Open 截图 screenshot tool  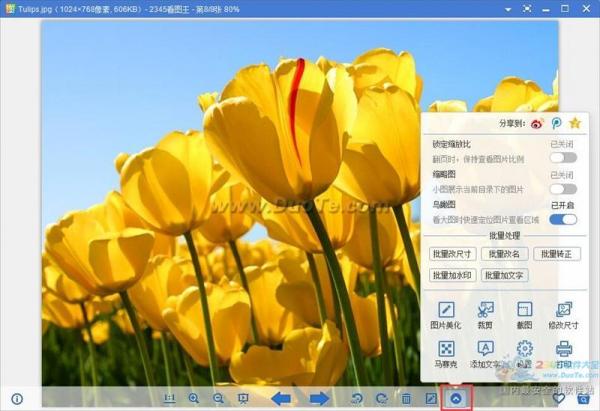[525, 315]
